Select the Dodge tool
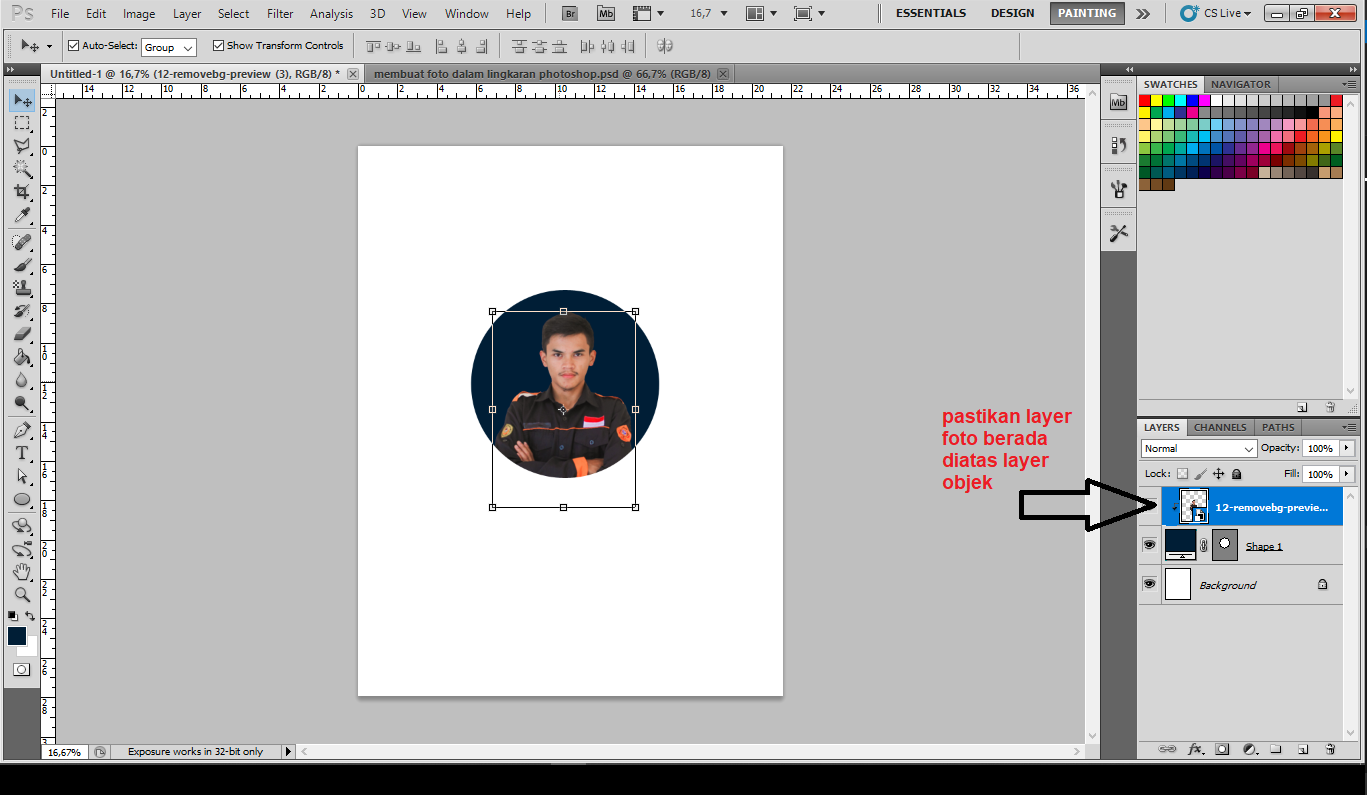1367x795 pixels. coord(22,403)
